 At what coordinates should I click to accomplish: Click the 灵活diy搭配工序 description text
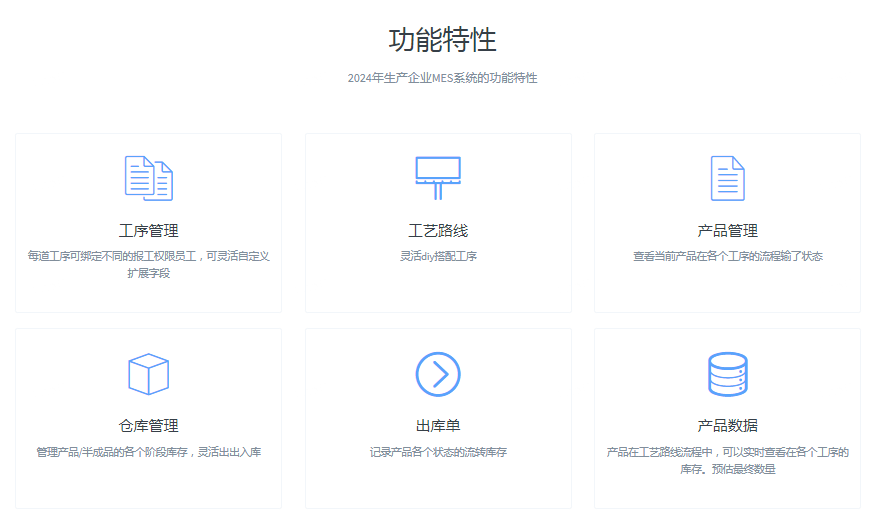[438, 256]
